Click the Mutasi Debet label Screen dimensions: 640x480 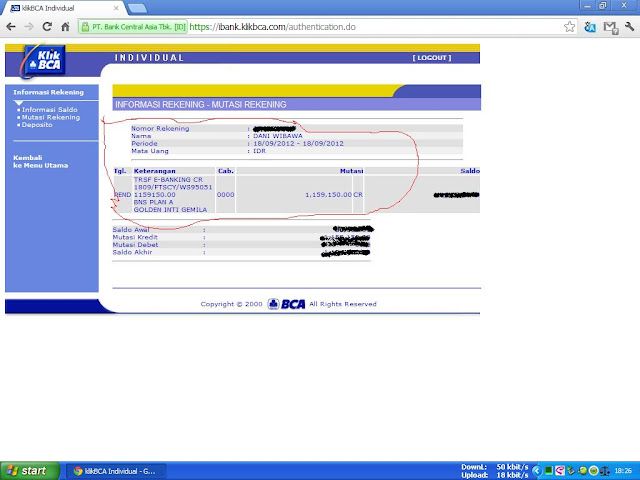tap(136, 245)
